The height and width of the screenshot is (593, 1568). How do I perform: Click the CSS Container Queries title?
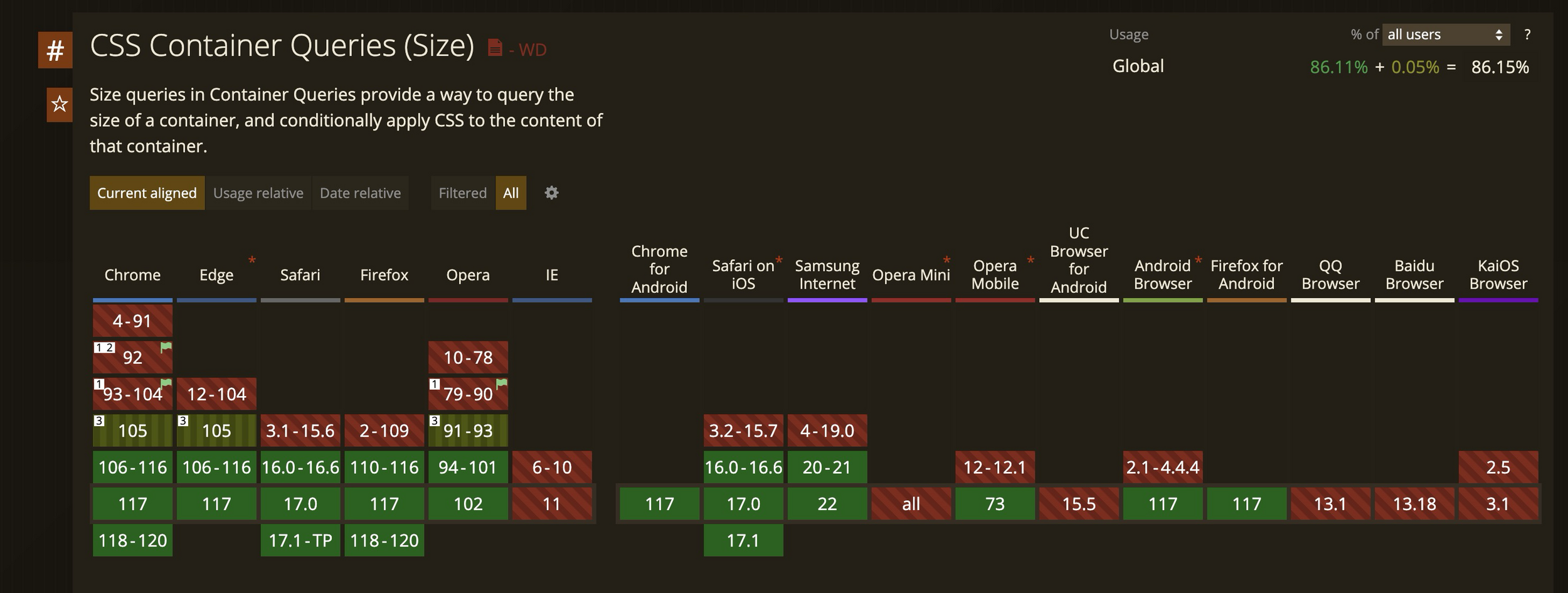282,46
